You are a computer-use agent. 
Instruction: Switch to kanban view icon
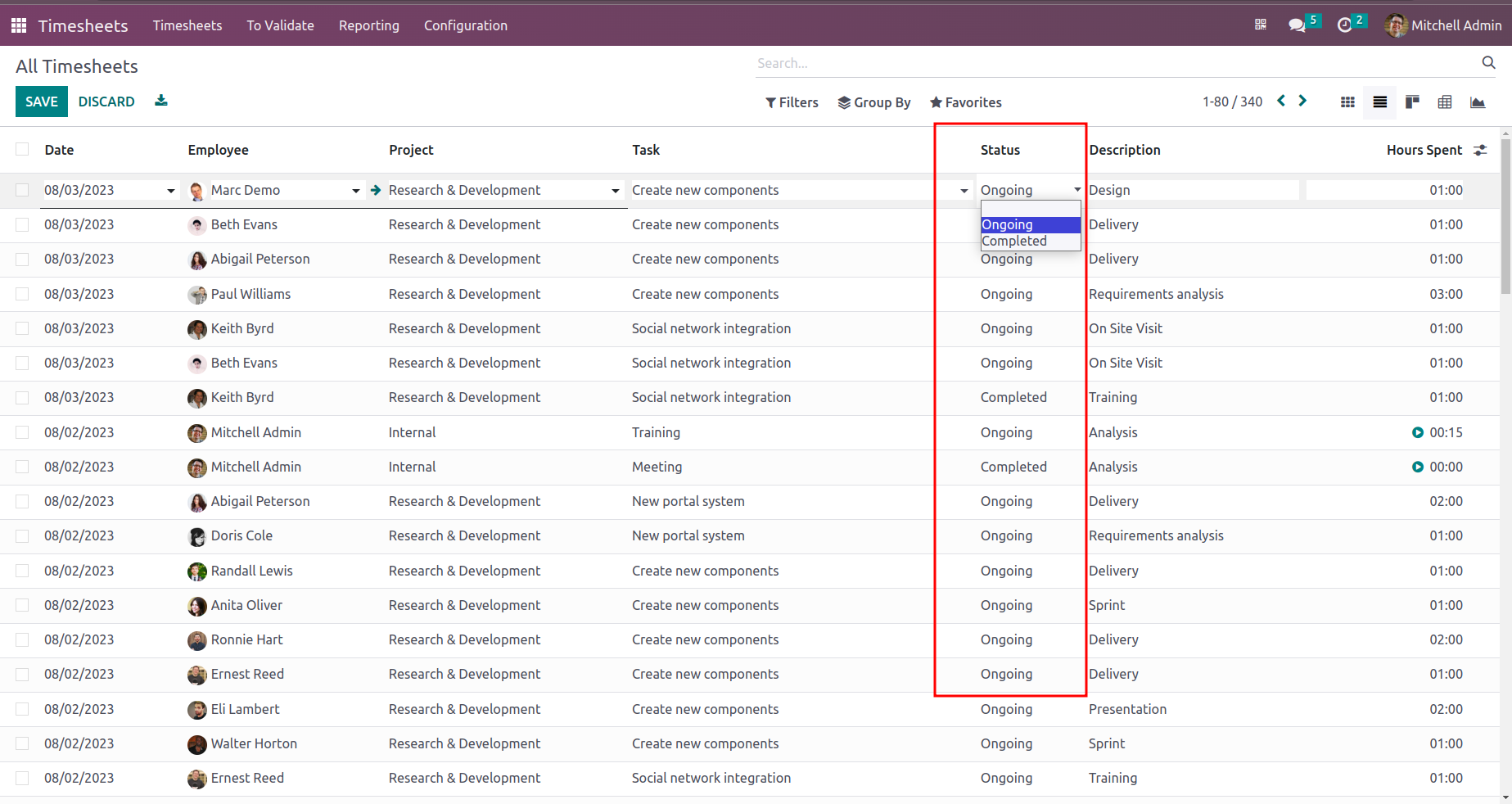tap(1412, 102)
